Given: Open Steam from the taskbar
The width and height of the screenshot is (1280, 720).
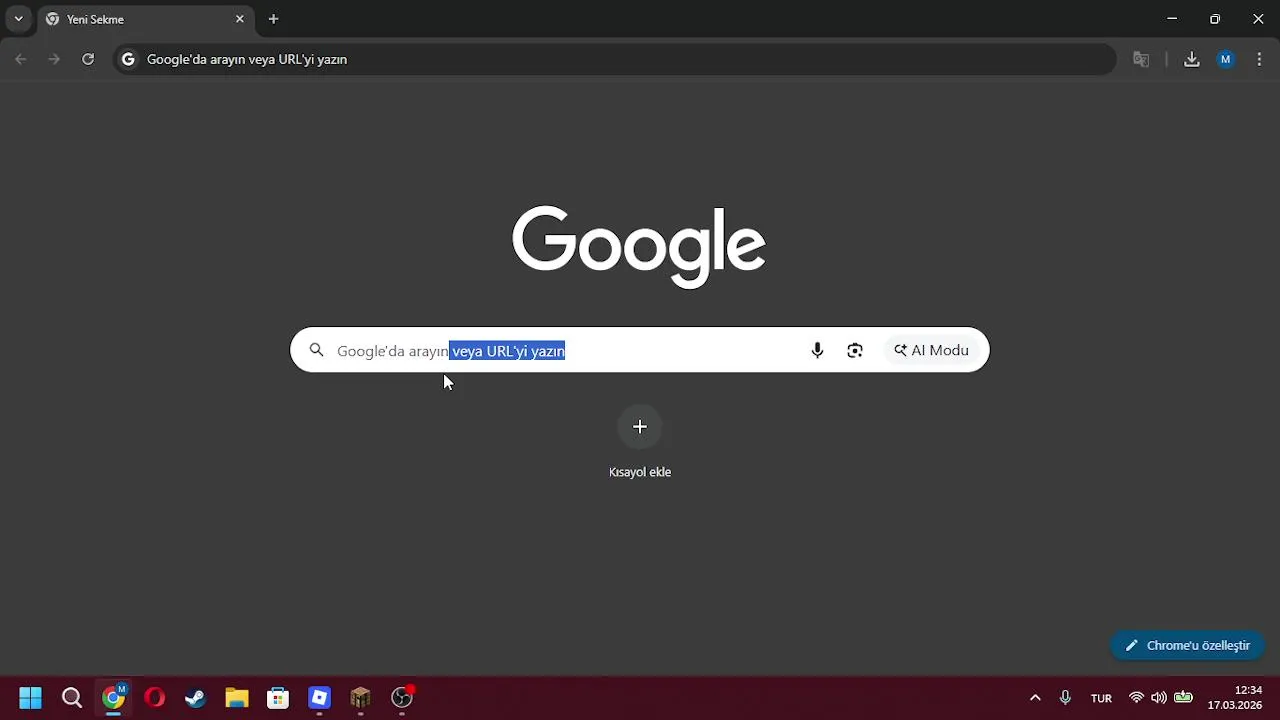Looking at the screenshot, I should 195,698.
